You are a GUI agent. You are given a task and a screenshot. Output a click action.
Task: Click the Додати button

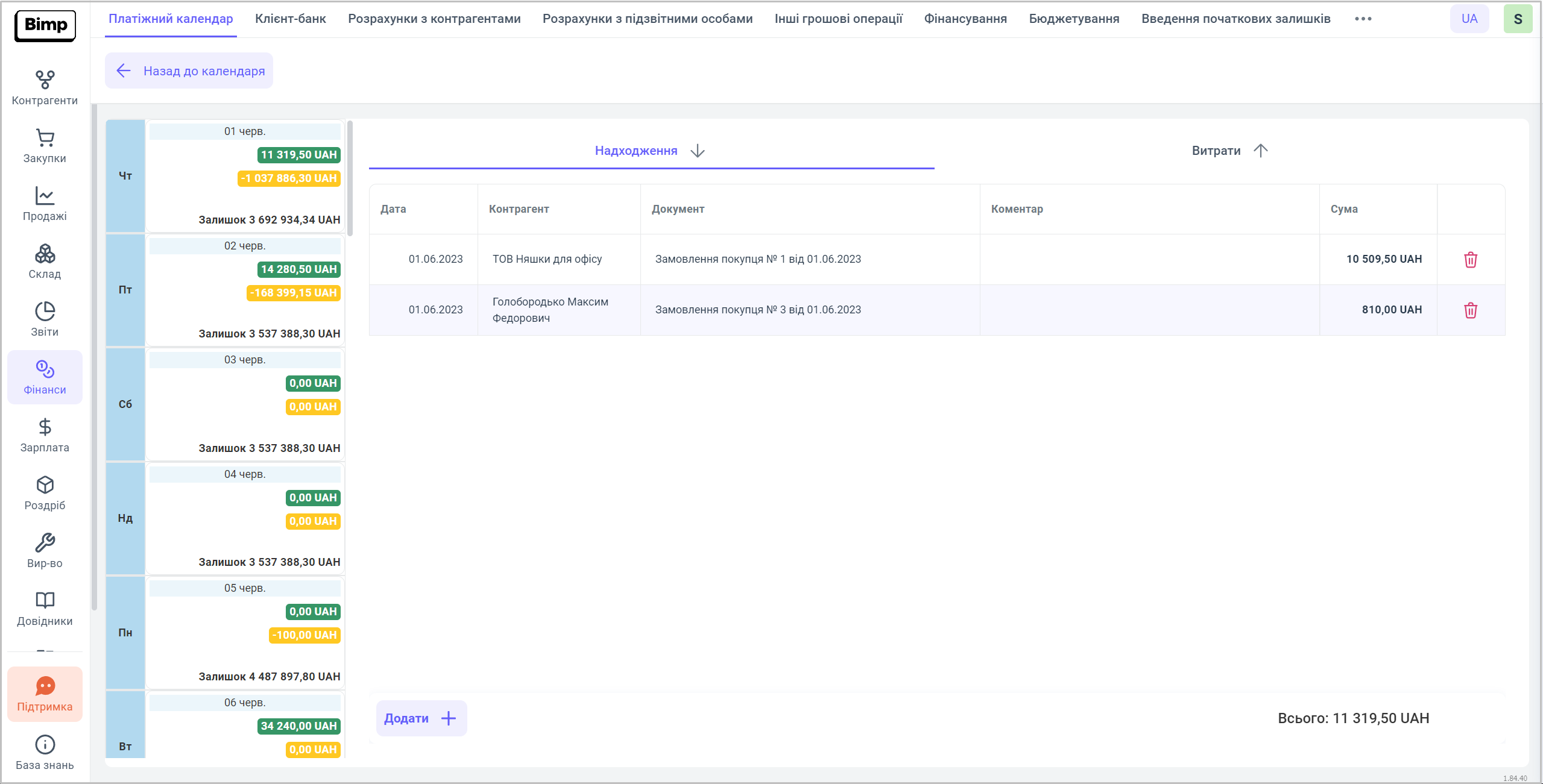pos(421,718)
